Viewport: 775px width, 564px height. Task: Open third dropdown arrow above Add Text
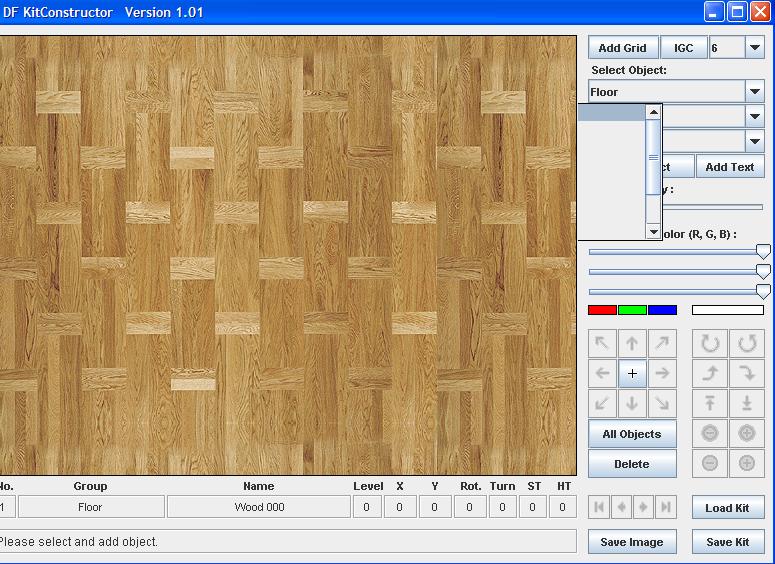754,141
